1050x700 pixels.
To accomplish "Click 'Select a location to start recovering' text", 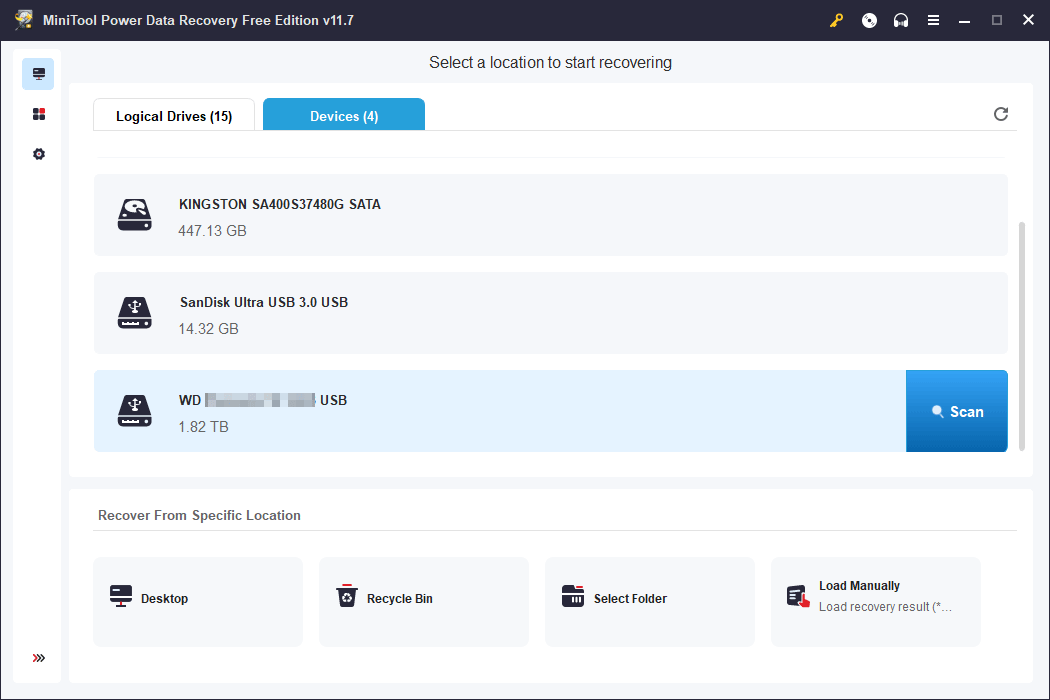I will pyautogui.click(x=550, y=62).
